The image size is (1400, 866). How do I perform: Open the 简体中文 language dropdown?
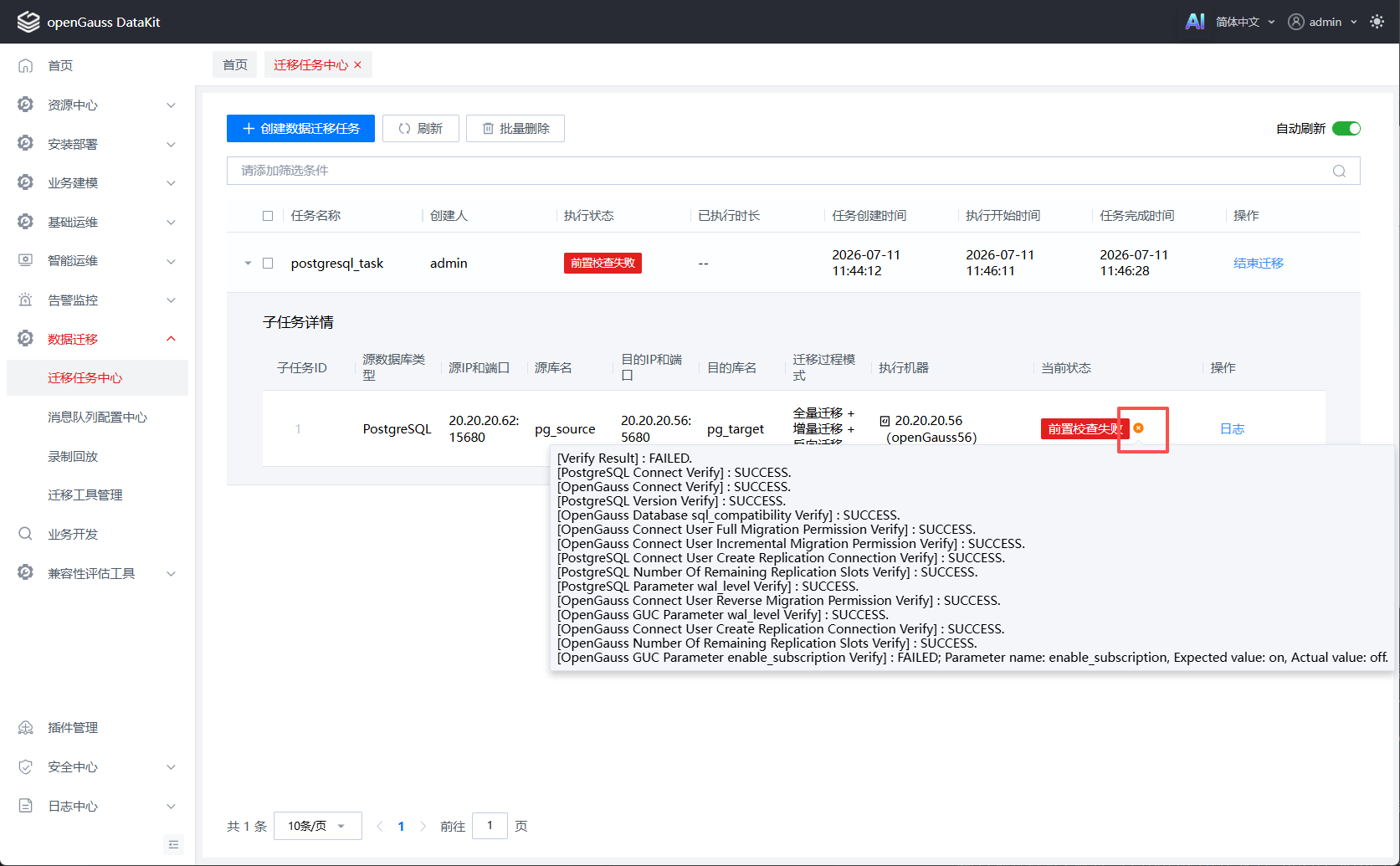1245,22
